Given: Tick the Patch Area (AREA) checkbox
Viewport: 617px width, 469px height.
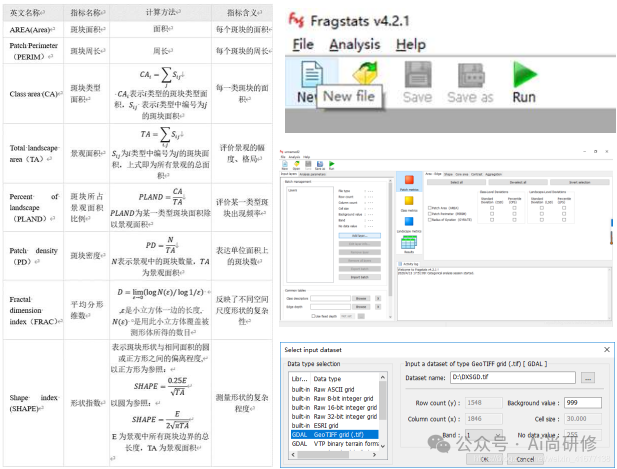Looking at the screenshot, I should tap(430, 208).
